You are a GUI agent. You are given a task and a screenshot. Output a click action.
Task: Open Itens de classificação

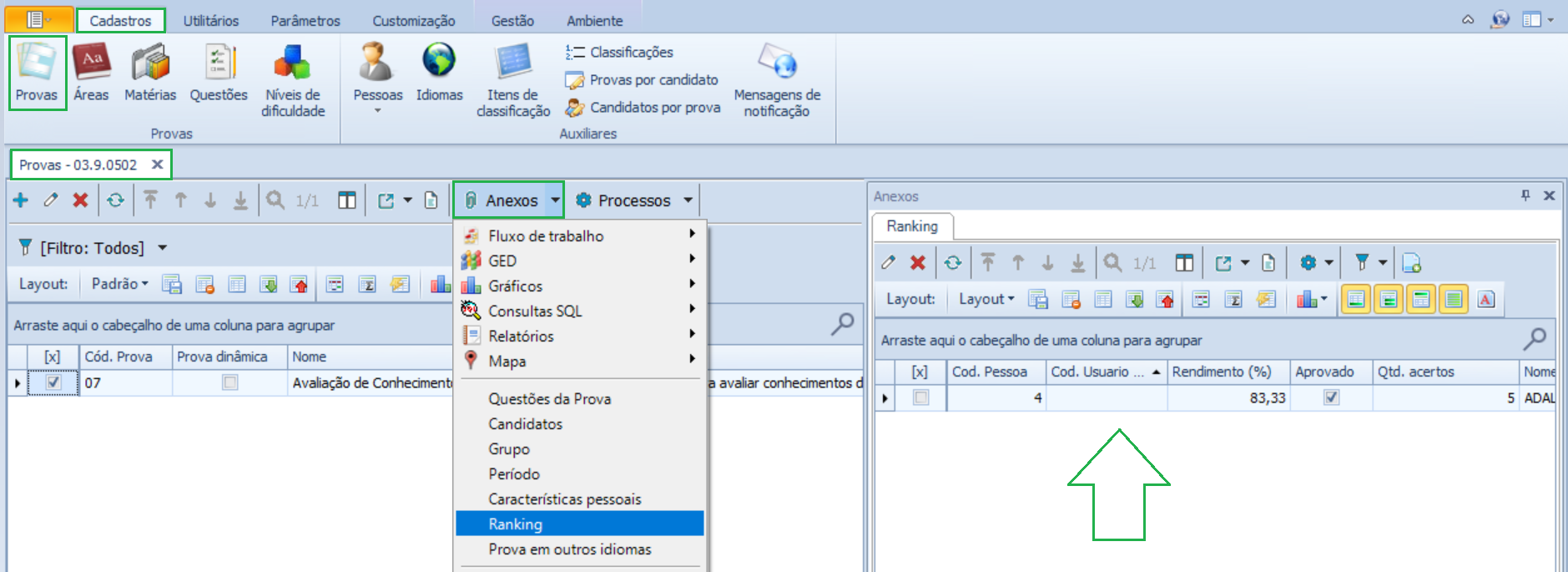pyautogui.click(x=513, y=80)
